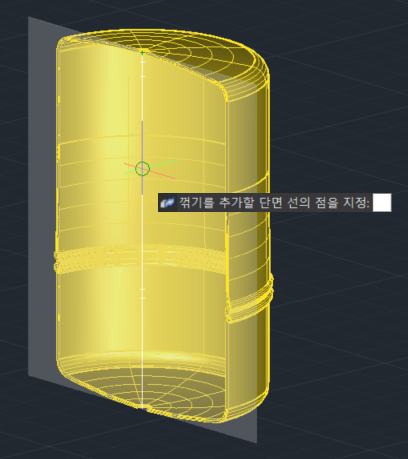Click the small tick marks below the ribbed band
The height and width of the screenshot is (459, 408).
coord(142,293)
